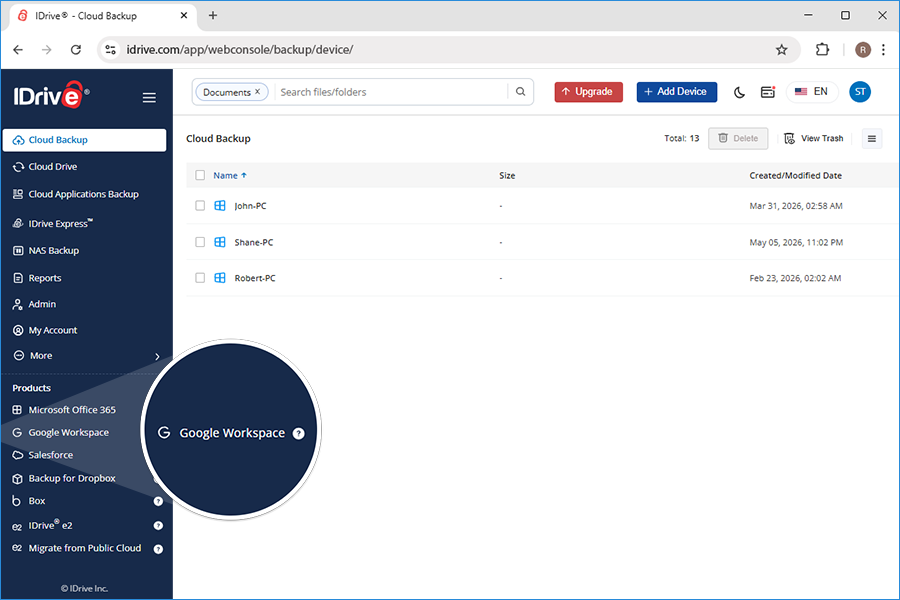900x600 pixels.
Task: Open ST user profile avatar
Action: 860,92
